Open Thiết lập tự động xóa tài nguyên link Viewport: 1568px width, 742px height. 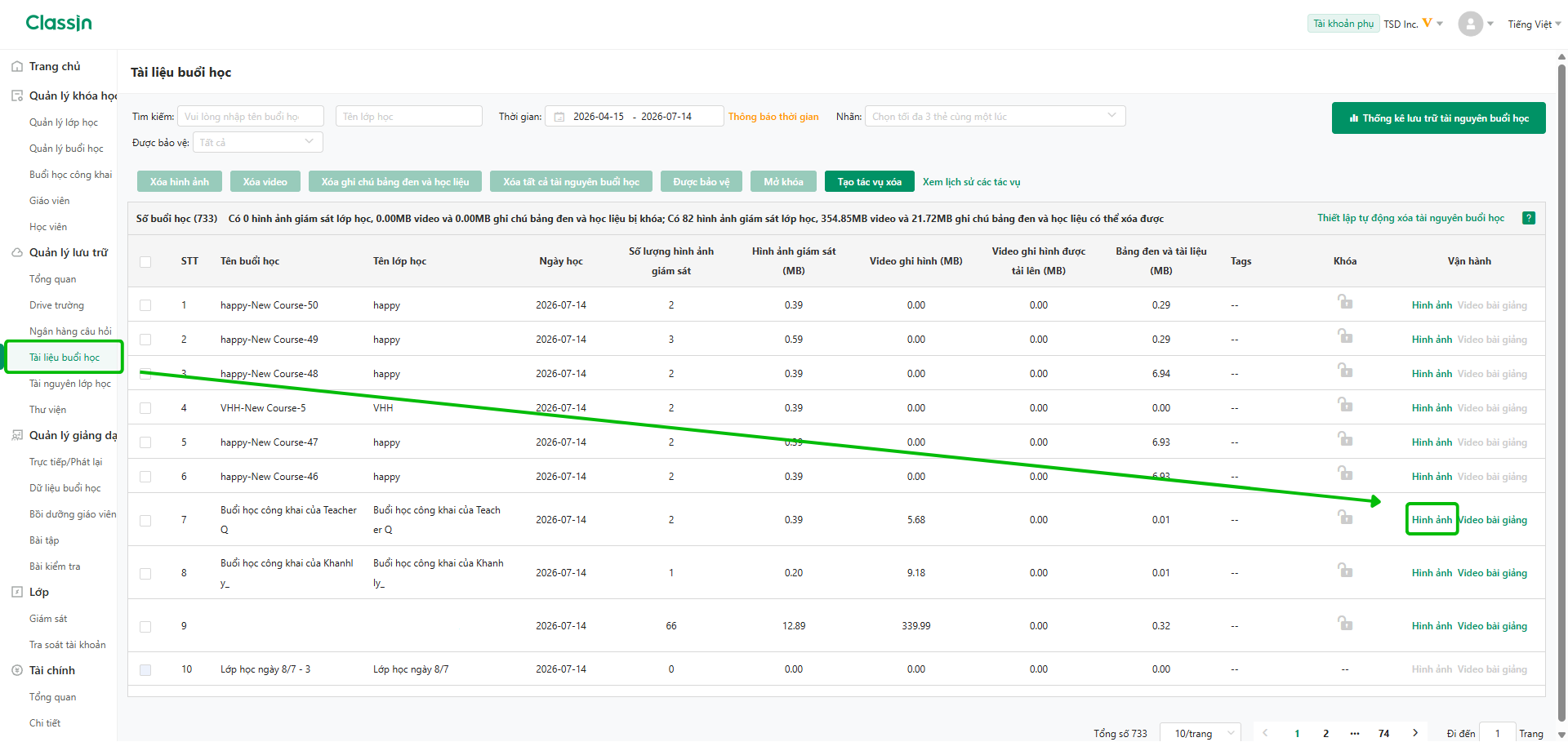[x=1410, y=218]
